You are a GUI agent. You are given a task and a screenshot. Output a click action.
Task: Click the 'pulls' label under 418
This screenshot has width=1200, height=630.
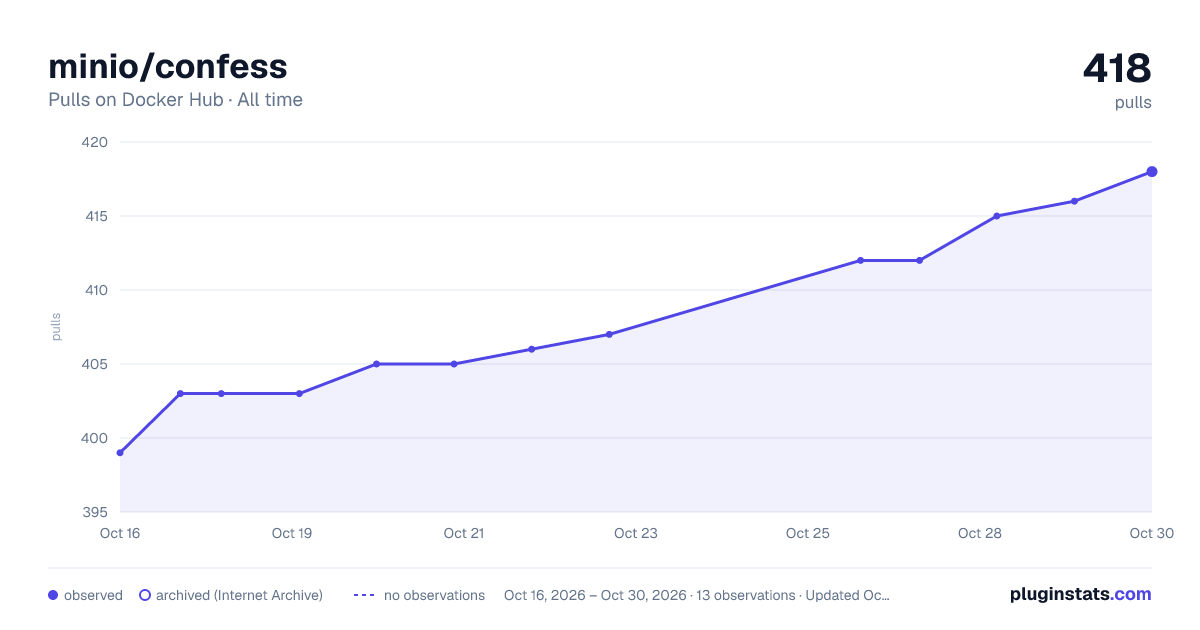(1133, 102)
